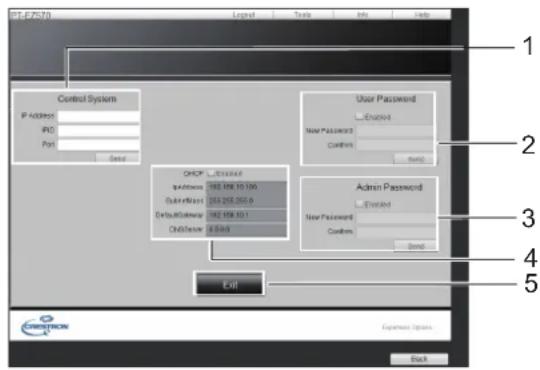Open the Help menu item

click(x=422, y=15)
